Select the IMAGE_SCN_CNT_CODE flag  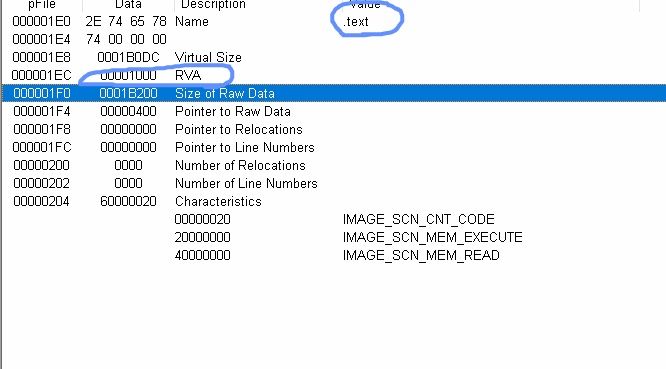(418, 219)
